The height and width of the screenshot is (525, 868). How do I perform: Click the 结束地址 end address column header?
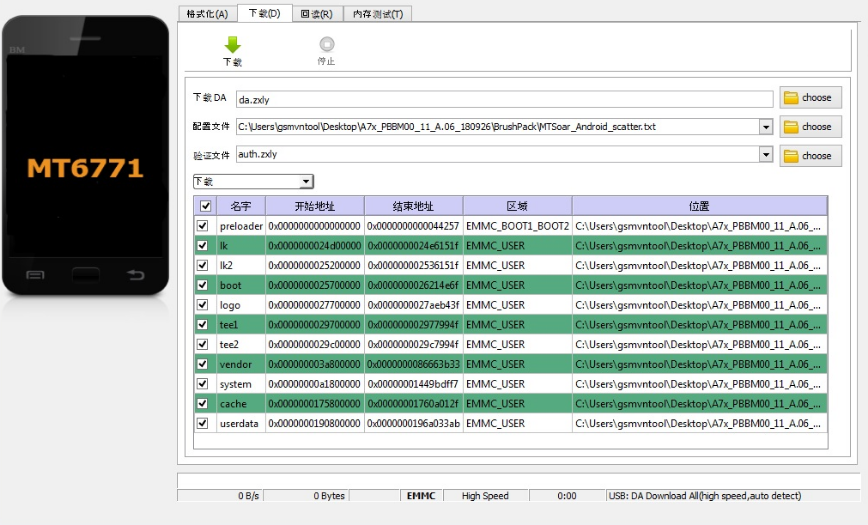point(414,206)
